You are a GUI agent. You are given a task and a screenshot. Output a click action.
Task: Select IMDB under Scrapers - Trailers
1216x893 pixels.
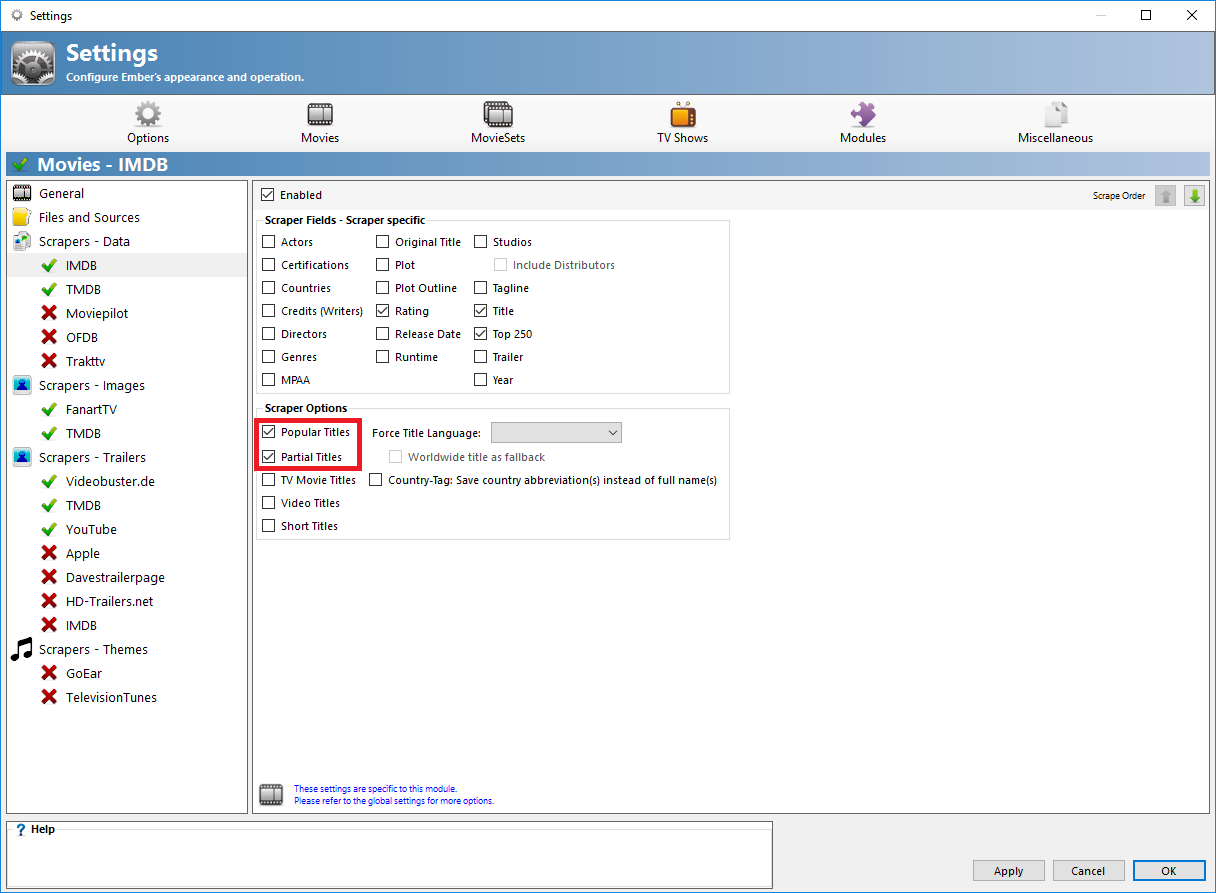(x=81, y=625)
